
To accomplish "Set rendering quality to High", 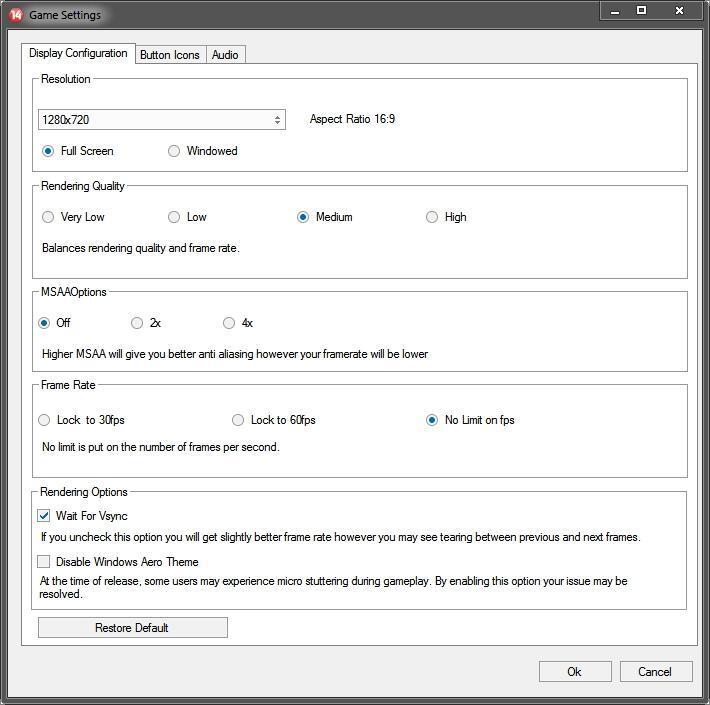I will coord(432,217).
